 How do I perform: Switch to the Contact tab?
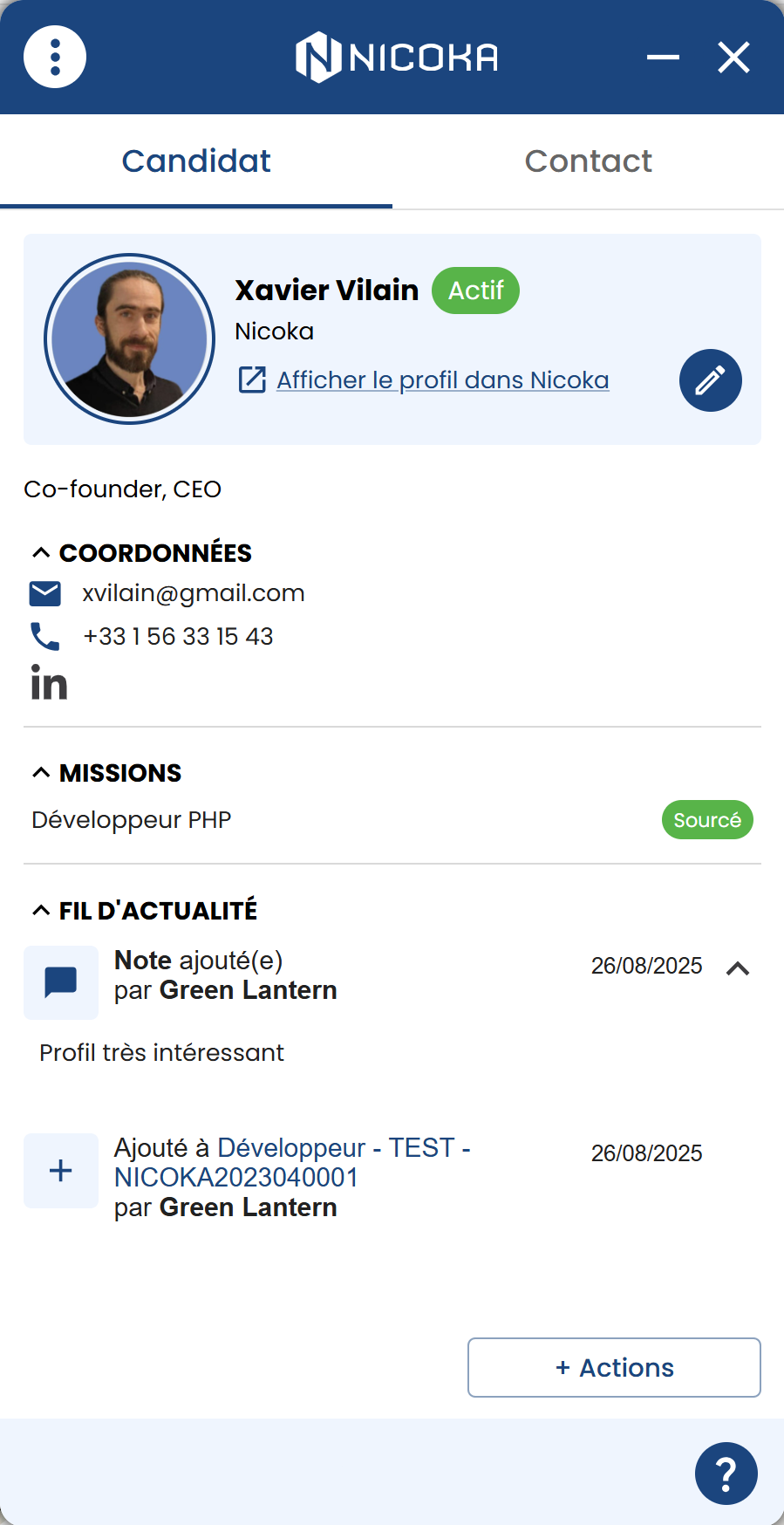(589, 161)
